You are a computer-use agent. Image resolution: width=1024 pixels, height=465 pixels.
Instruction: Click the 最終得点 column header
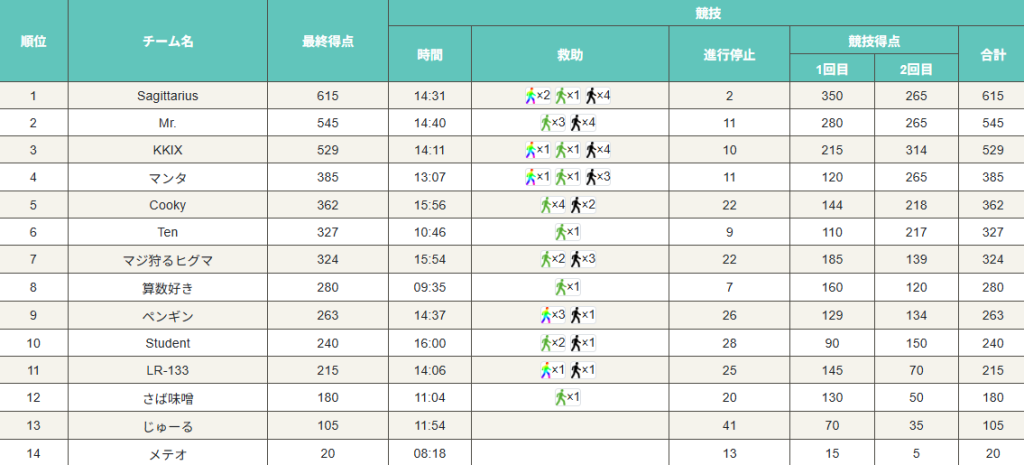pyautogui.click(x=328, y=41)
